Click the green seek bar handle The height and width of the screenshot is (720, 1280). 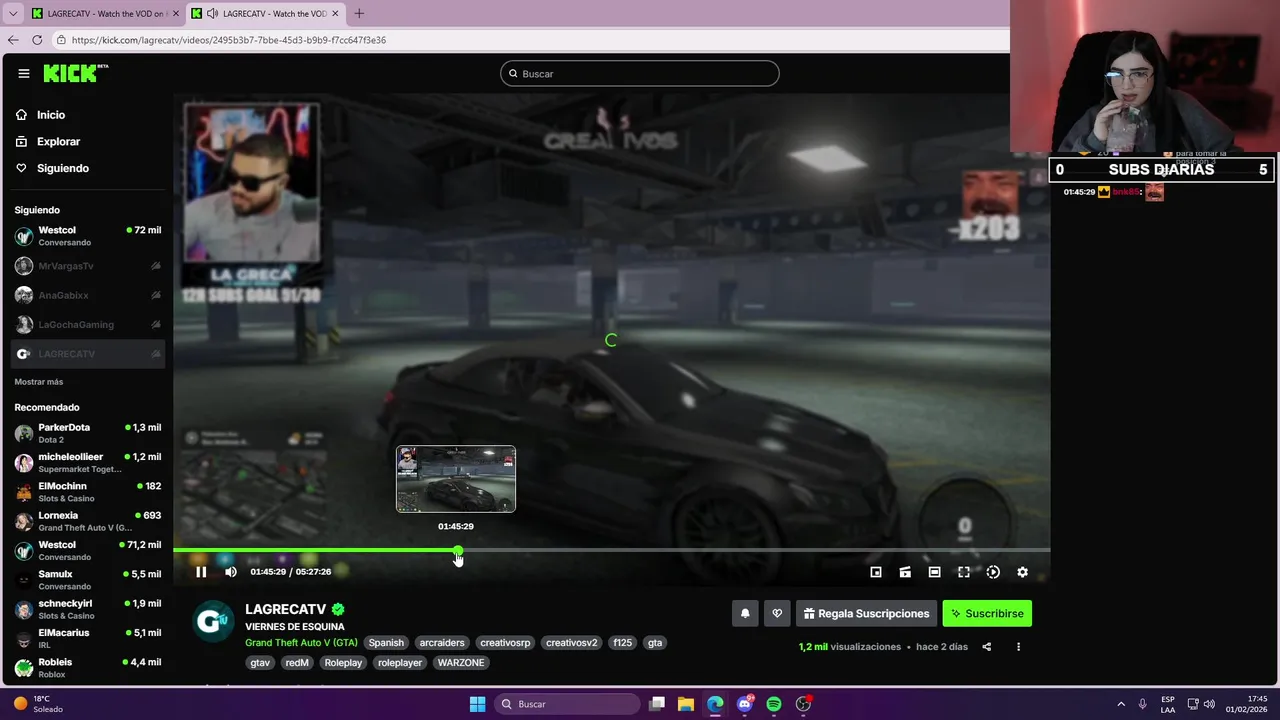tap(458, 551)
